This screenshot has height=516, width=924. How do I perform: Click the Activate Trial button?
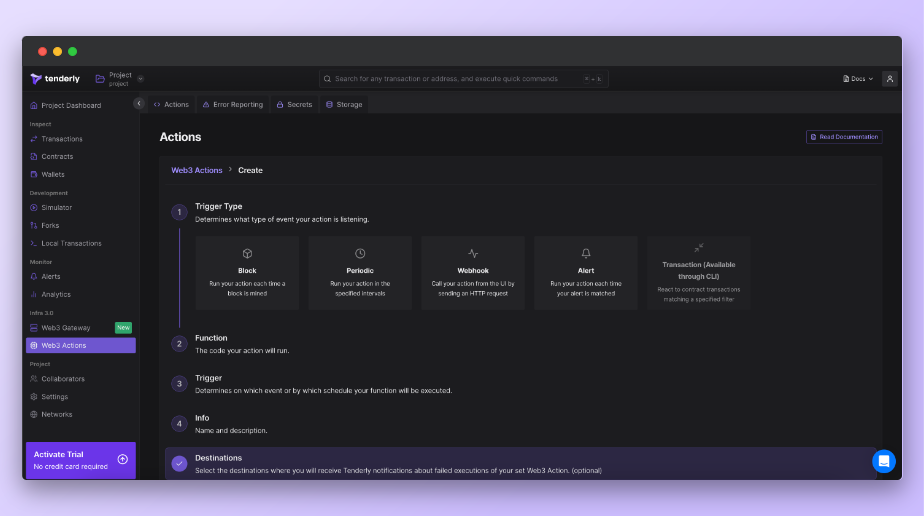[x=81, y=460]
